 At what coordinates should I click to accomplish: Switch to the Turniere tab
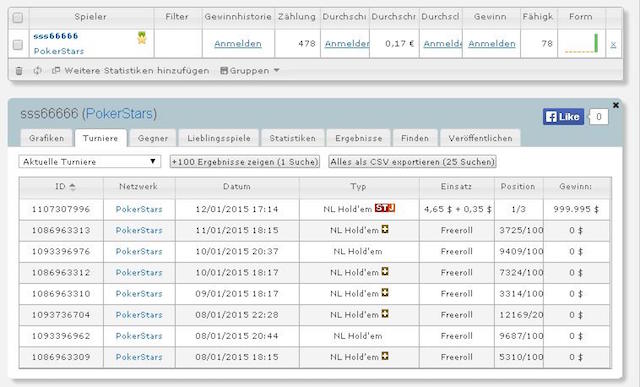point(100,138)
